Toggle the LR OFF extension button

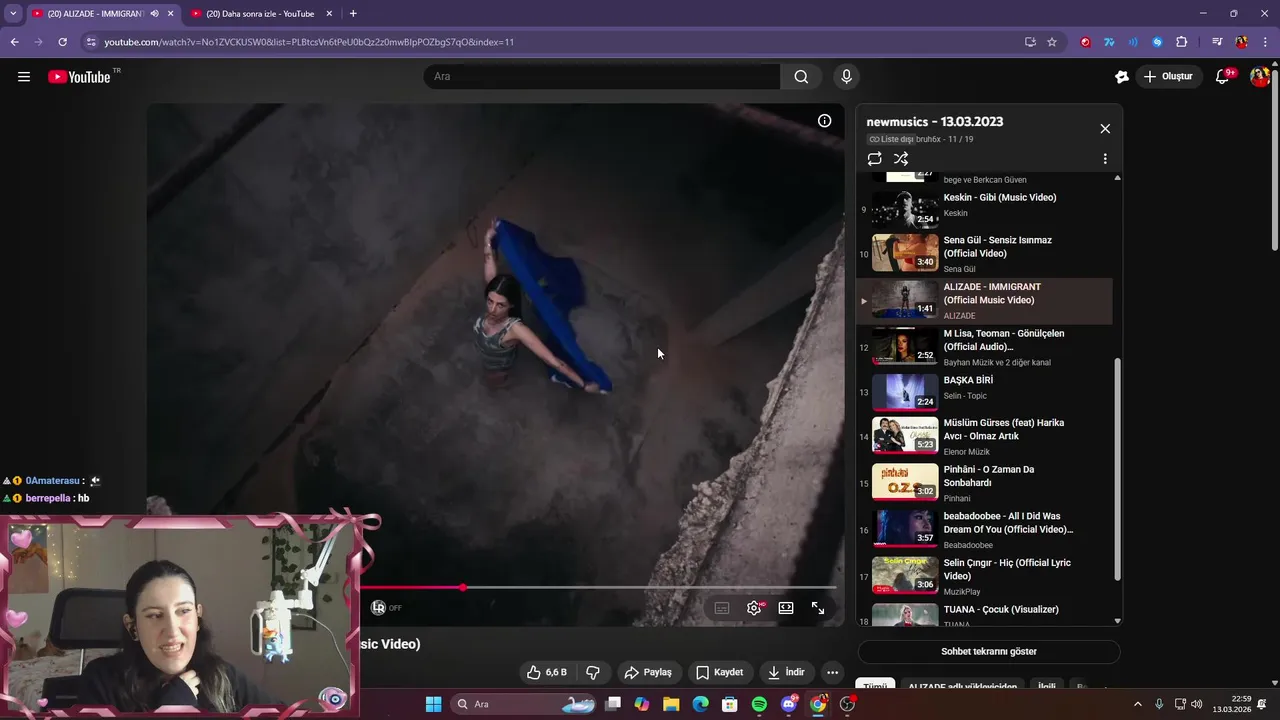click(386, 608)
